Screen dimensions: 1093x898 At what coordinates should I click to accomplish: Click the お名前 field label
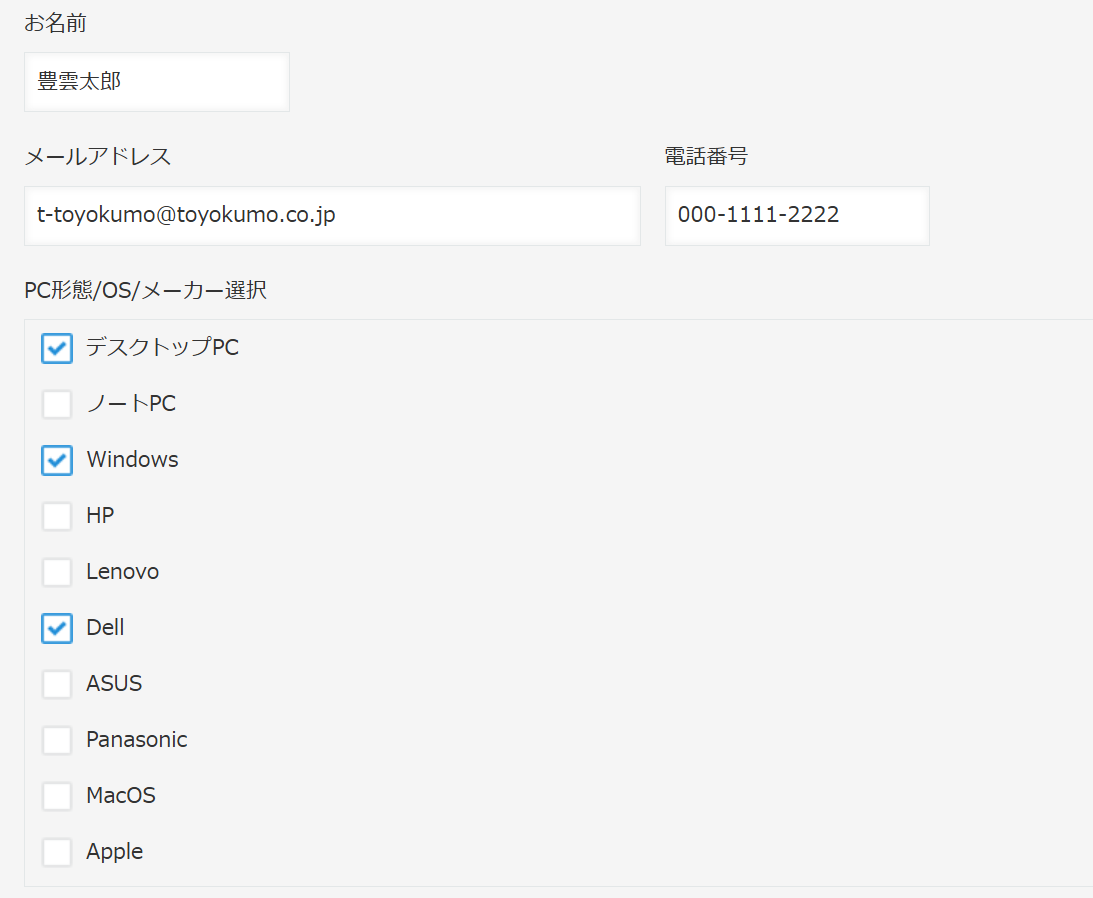[55, 23]
